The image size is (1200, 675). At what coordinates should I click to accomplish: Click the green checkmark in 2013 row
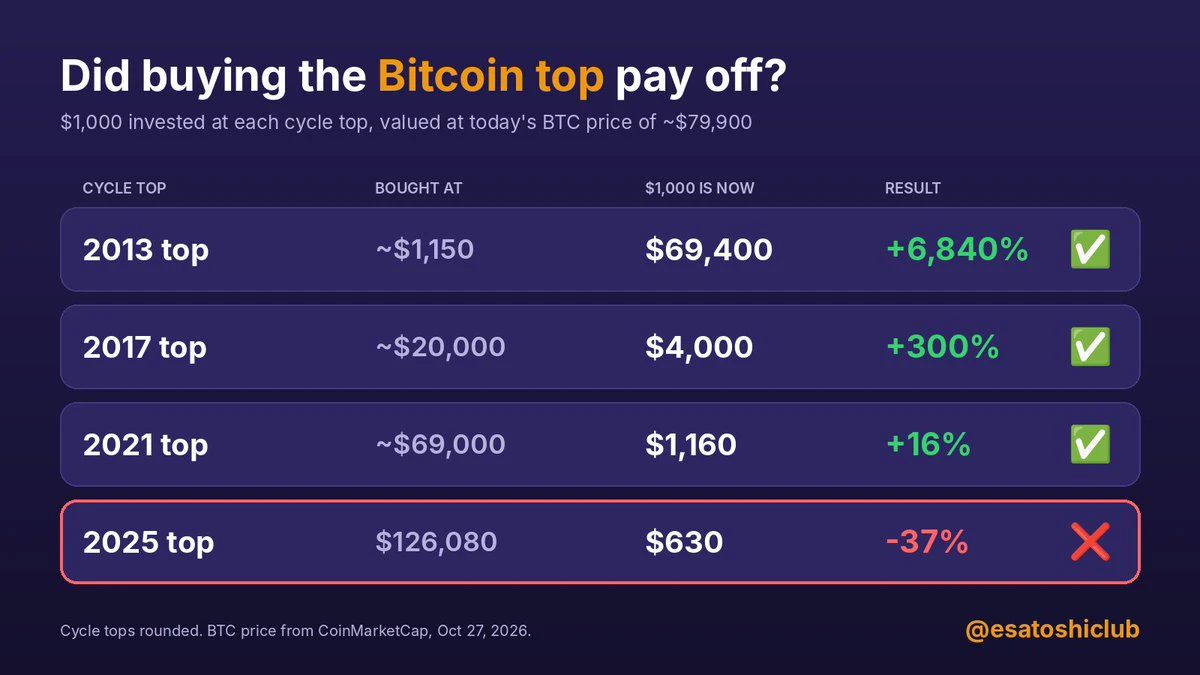point(1090,249)
